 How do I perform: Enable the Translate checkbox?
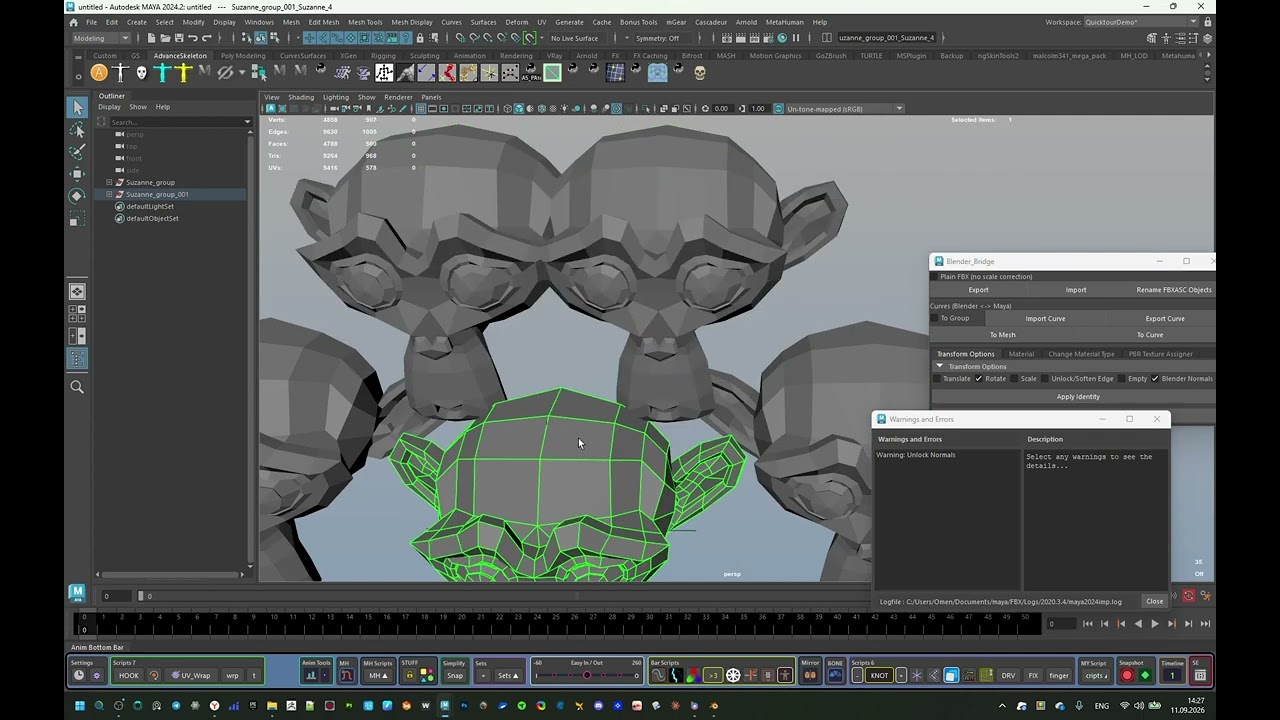click(937, 379)
